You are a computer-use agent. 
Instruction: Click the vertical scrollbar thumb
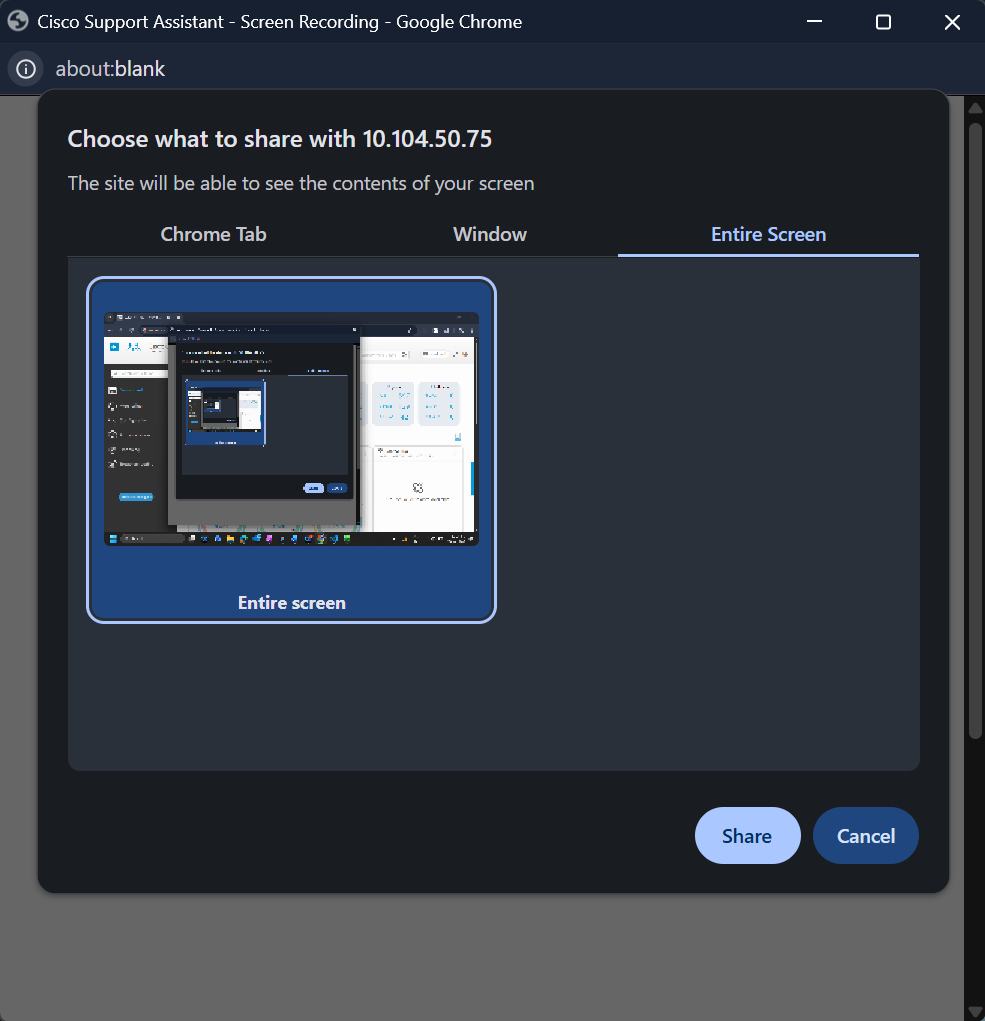click(974, 430)
